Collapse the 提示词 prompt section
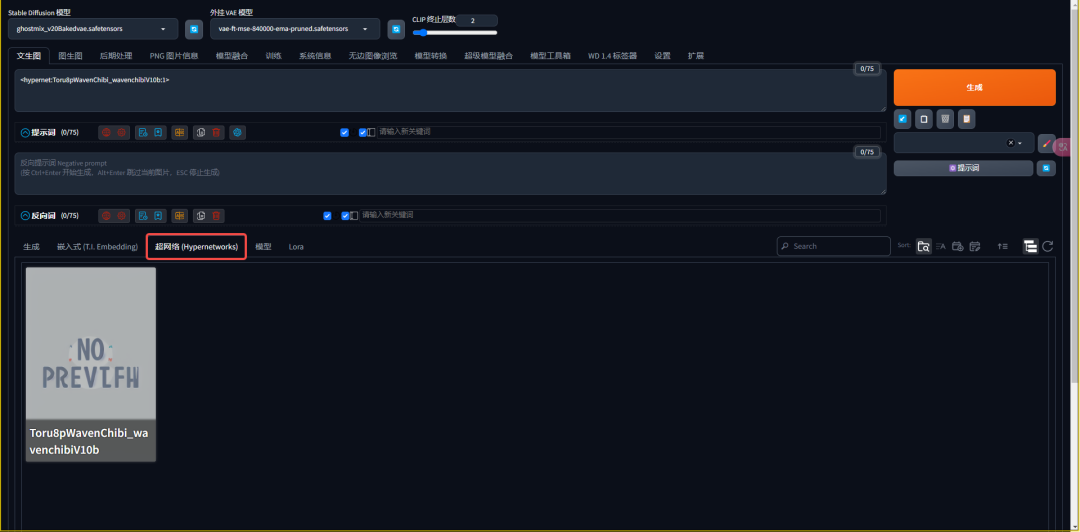The image size is (1080, 532). 25,132
